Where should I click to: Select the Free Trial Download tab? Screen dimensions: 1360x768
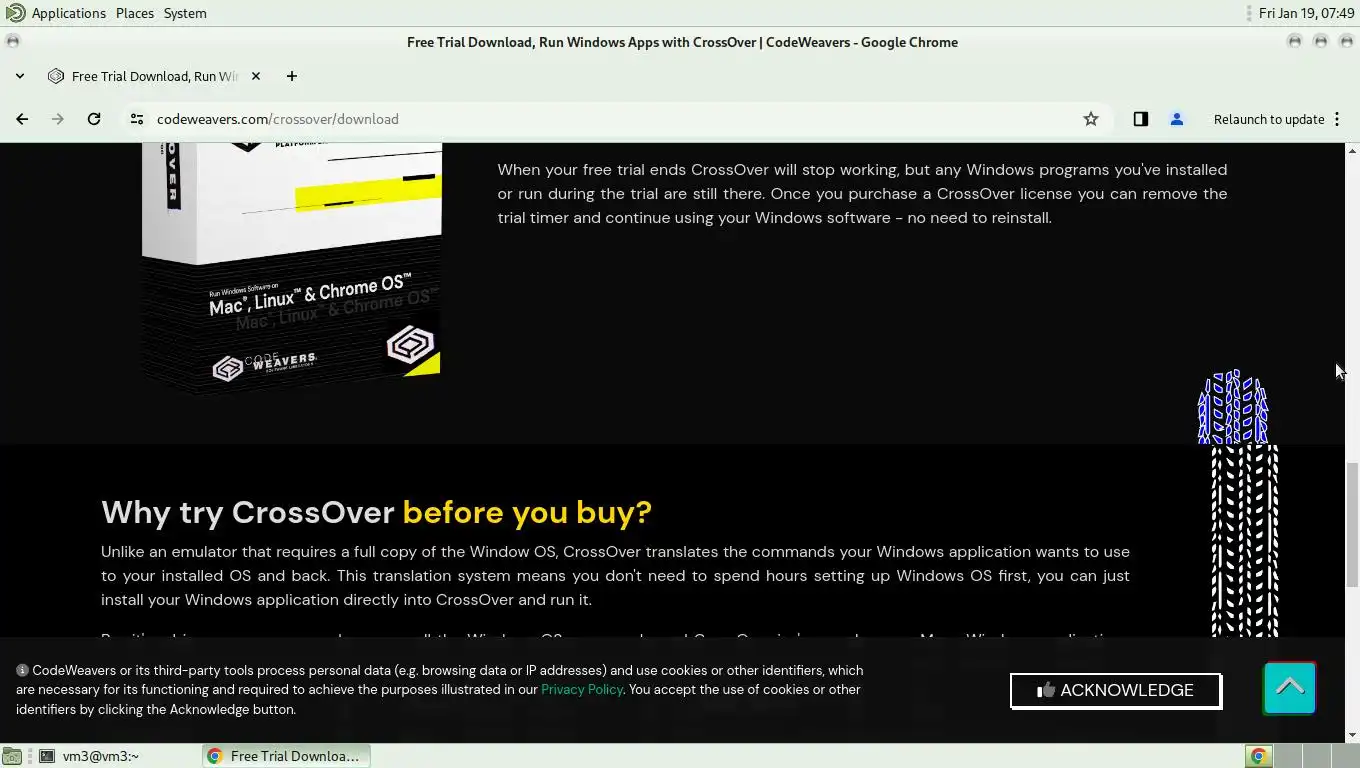click(155, 76)
